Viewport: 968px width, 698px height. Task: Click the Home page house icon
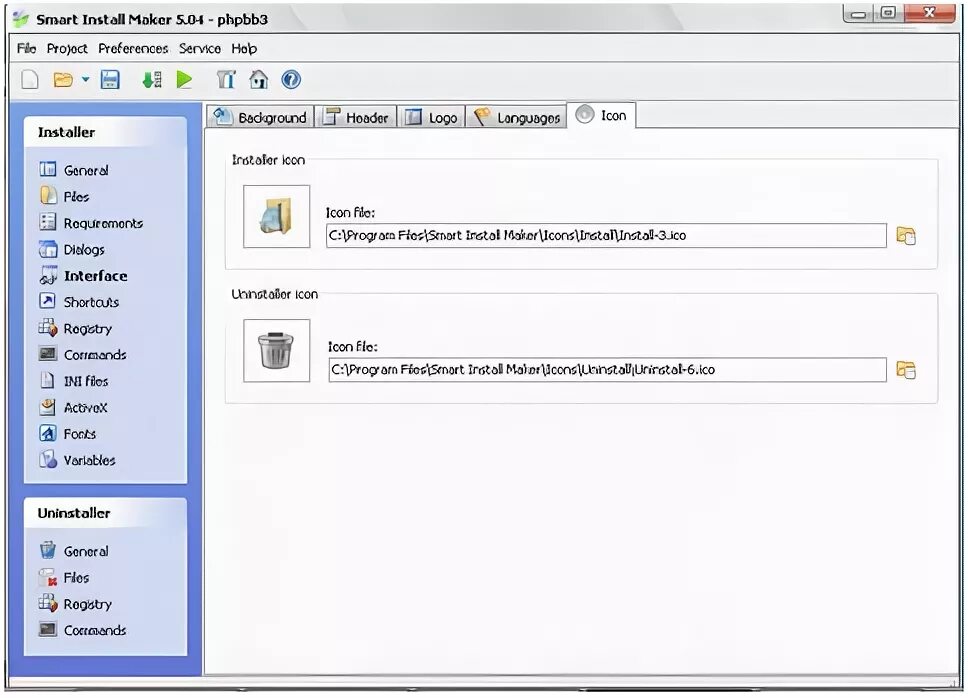tap(259, 80)
